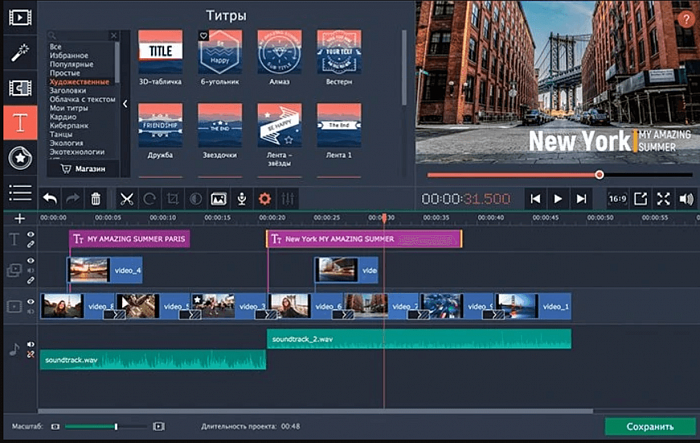Screen dimensions: 700x443
Task: Start voice recording with microphone icon
Action: coord(242,199)
